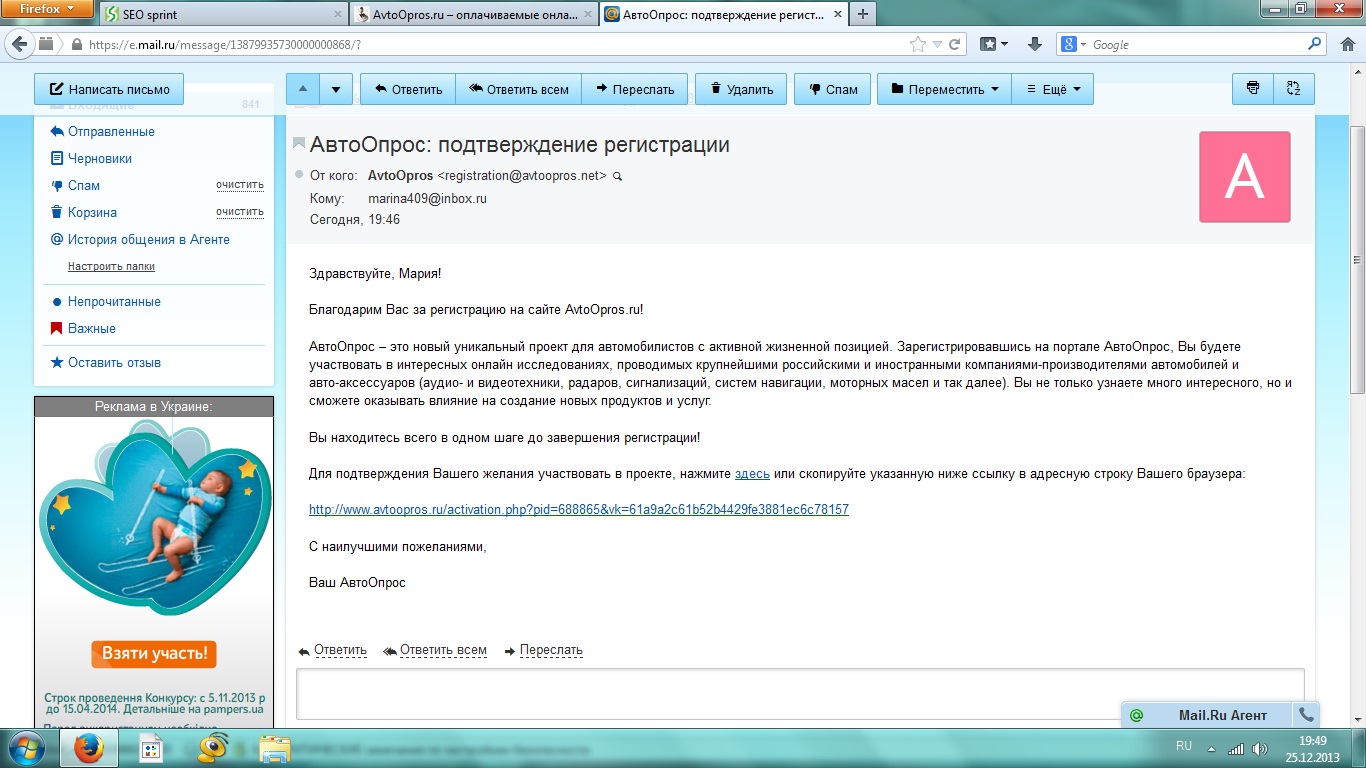Screen dimensions: 1366x768
Task: Open the Windows Start button
Action: 26,748
